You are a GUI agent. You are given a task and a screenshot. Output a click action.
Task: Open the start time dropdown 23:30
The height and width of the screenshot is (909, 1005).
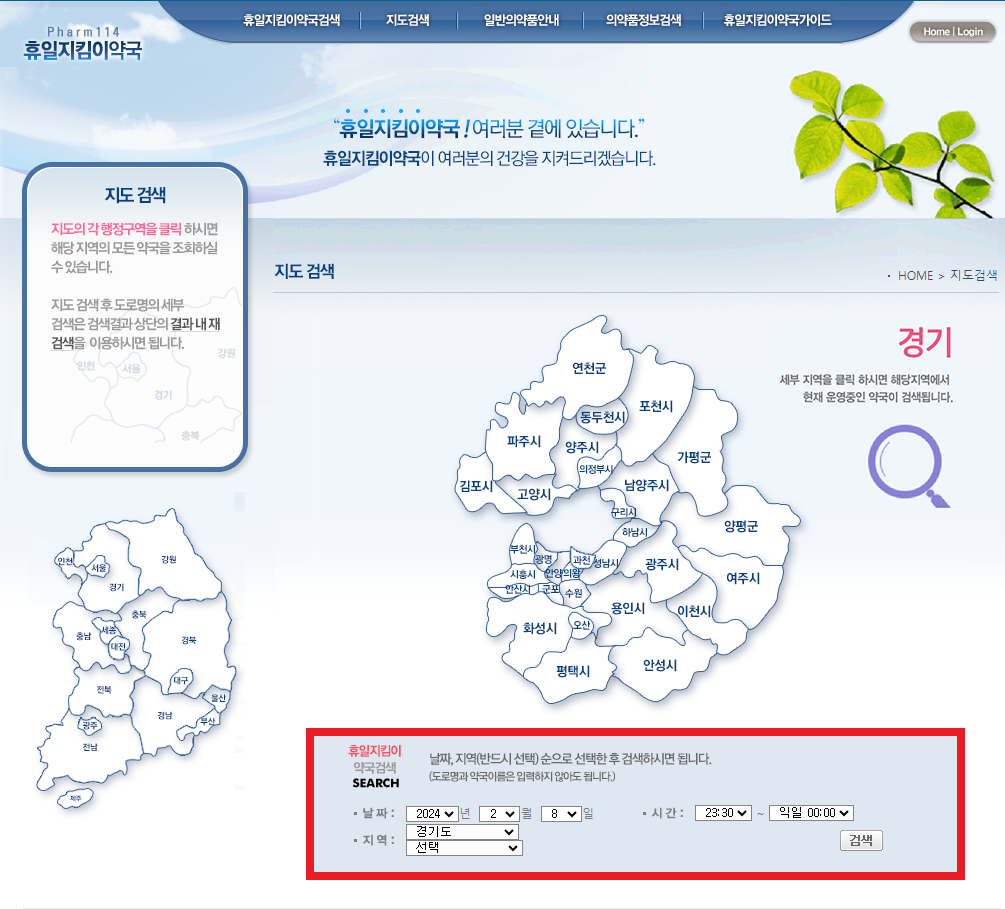[724, 813]
